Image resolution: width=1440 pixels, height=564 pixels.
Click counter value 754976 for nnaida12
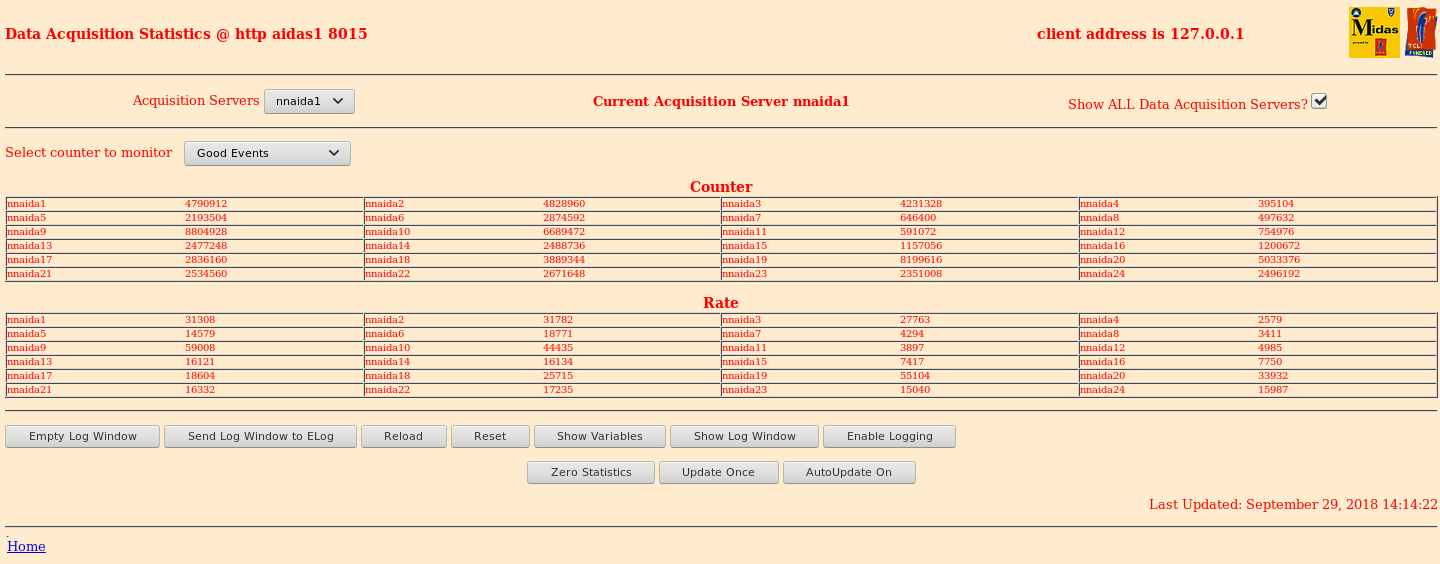(1276, 232)
